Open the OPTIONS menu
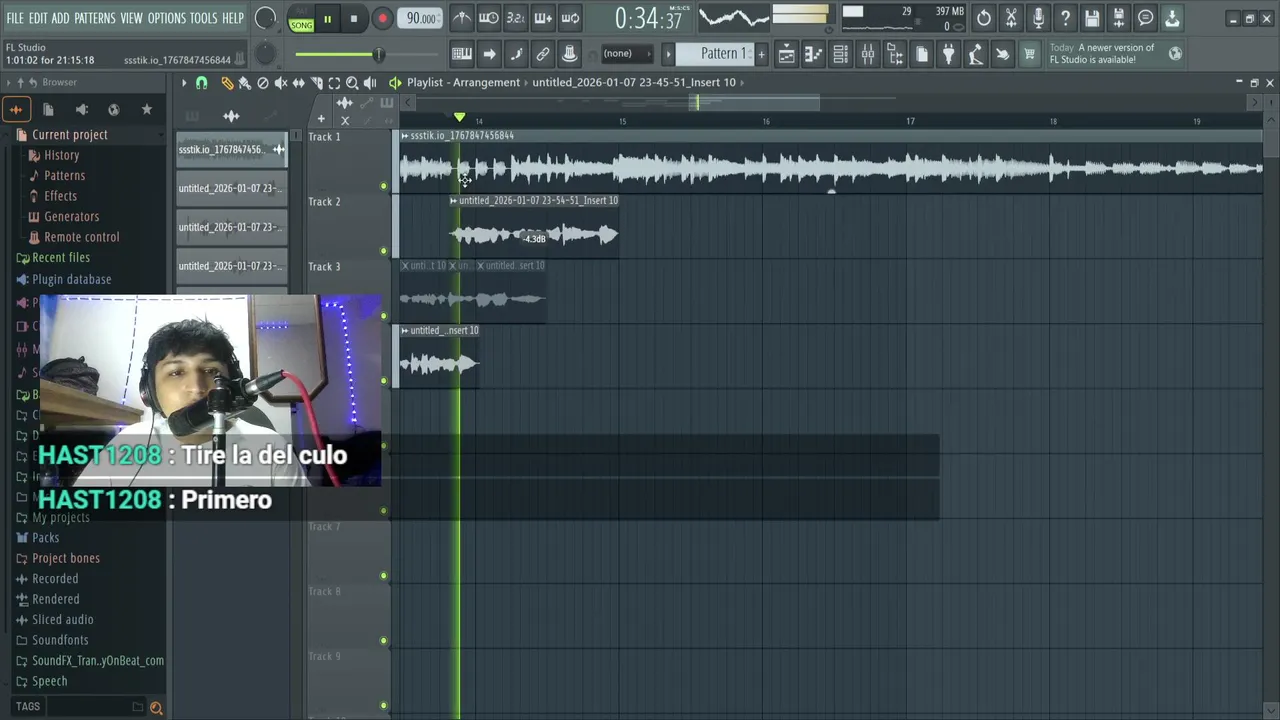The width and height of the screenshot is (1280, 720). click(167, 19)
